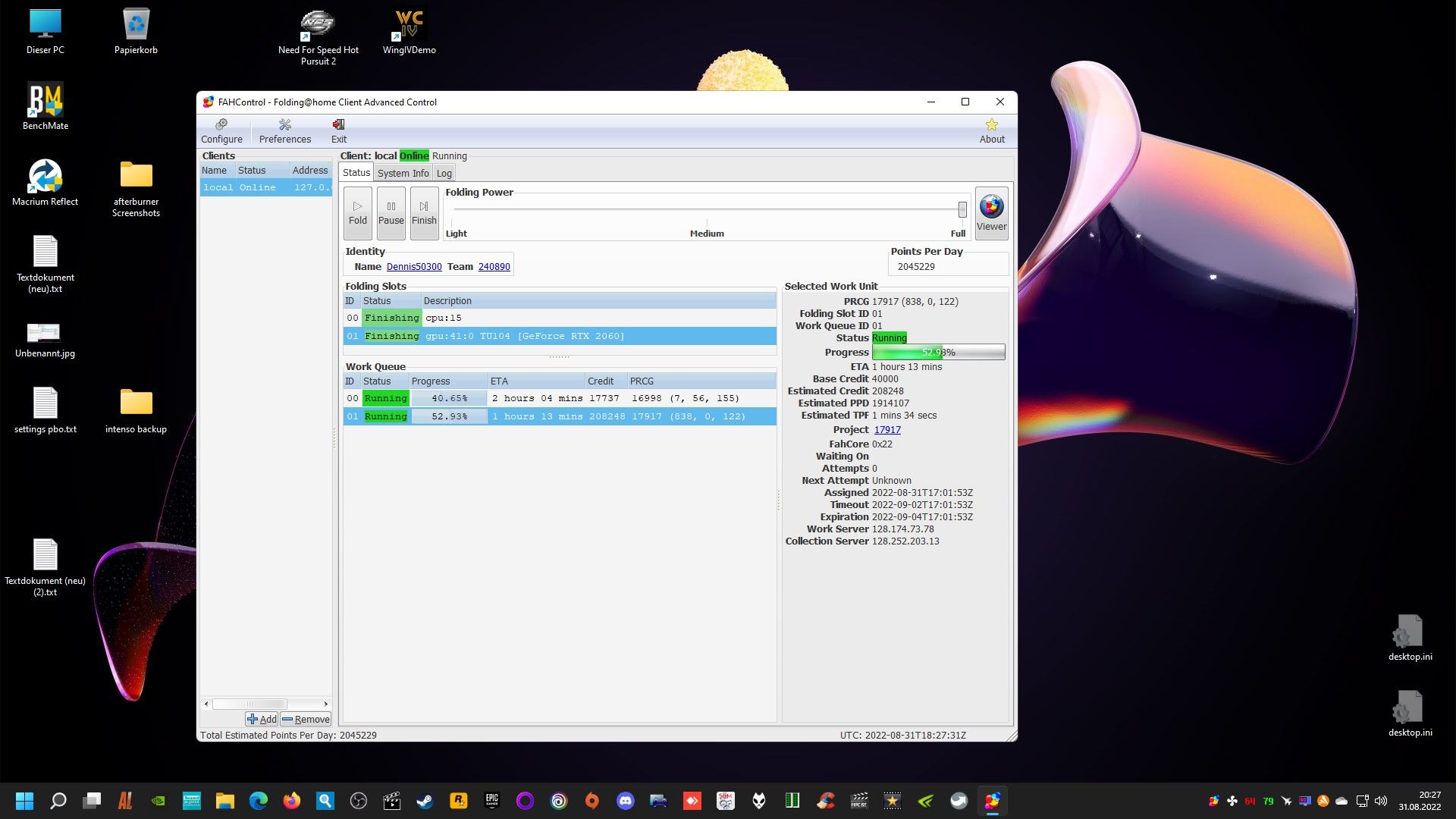This screenshot has height=819, width=1456.
Task: Select the settings pbo.txt file
Action: [x=45, y=410]
